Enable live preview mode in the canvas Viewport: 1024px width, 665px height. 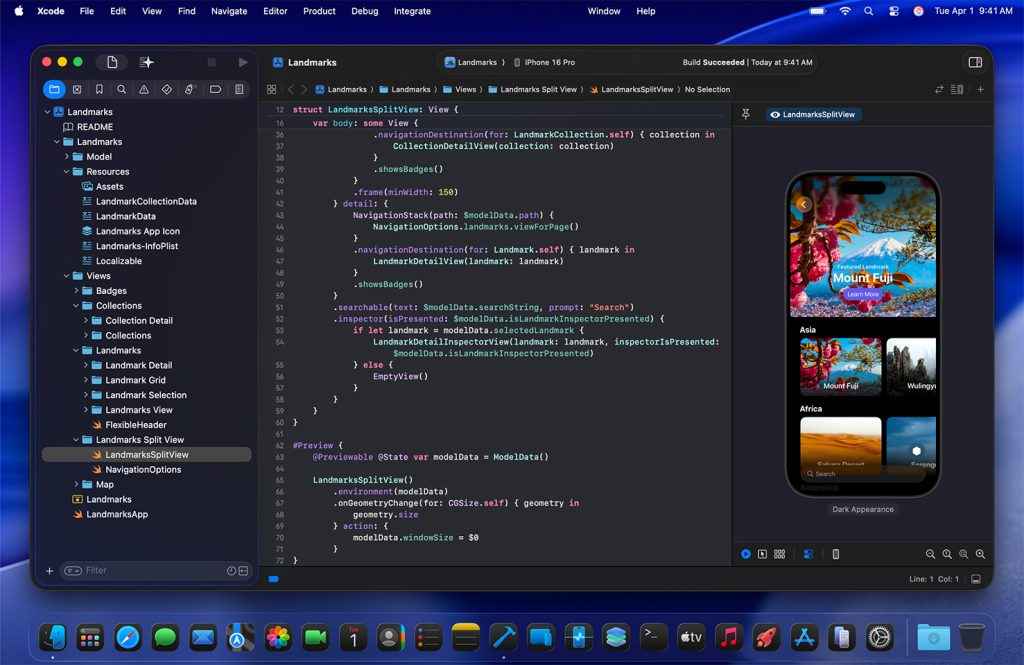coord(745,554)
